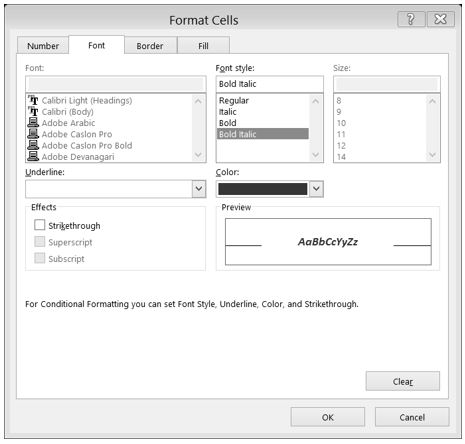The height and width of the screenshot is (444, 465).
Task: Select Adobe Arabic font
Action: 68,123
